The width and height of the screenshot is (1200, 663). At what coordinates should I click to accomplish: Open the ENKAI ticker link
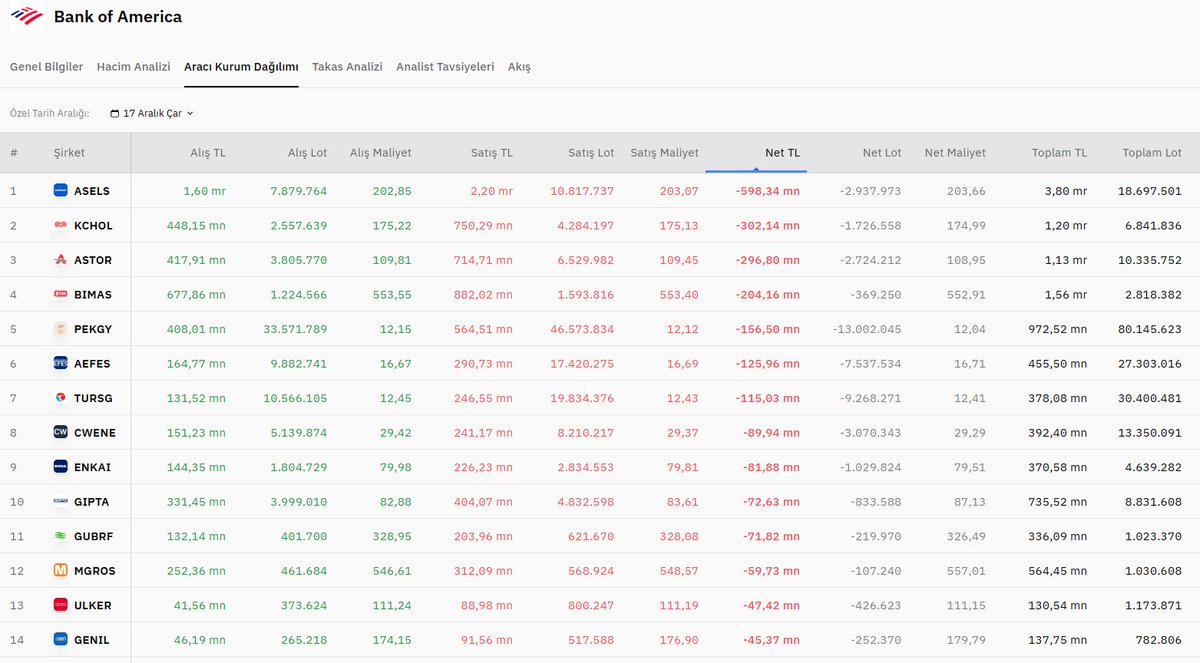pyautogui.click(x=93, y=467)
